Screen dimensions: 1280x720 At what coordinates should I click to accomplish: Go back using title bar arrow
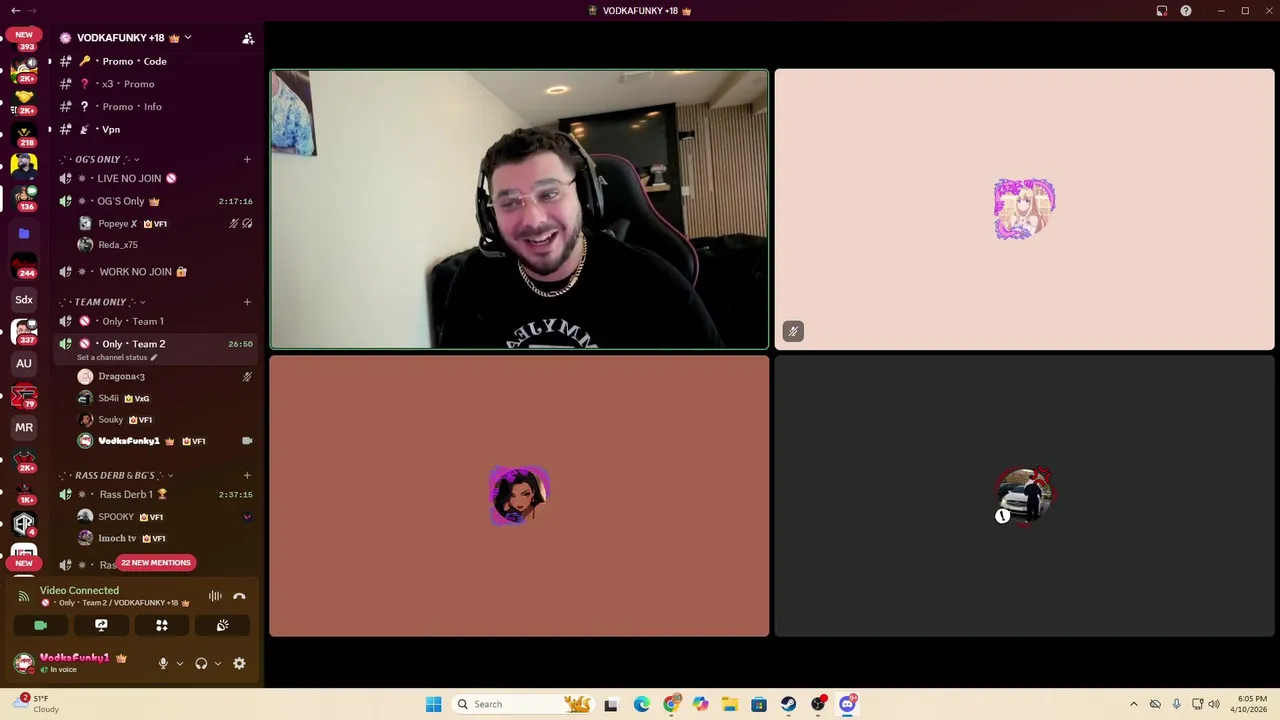(15, 11)
